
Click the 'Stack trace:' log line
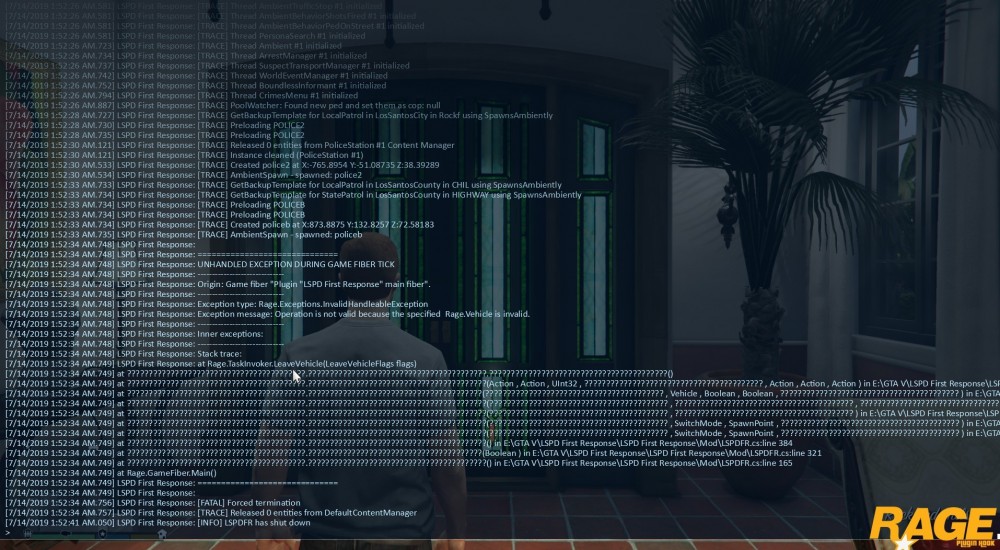(124, 353)
